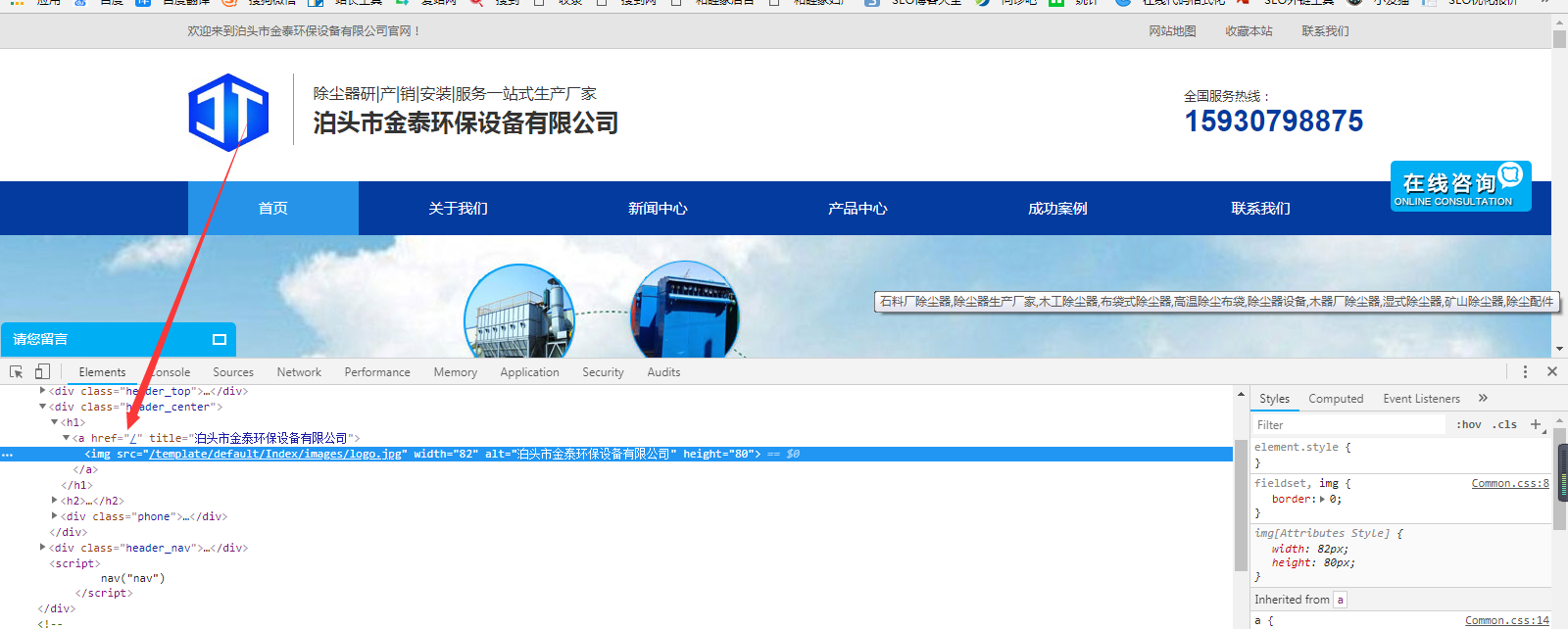Click the selected row's ellipsis icon
Viewport: 1568px width, 629px height.
(8, 455)
